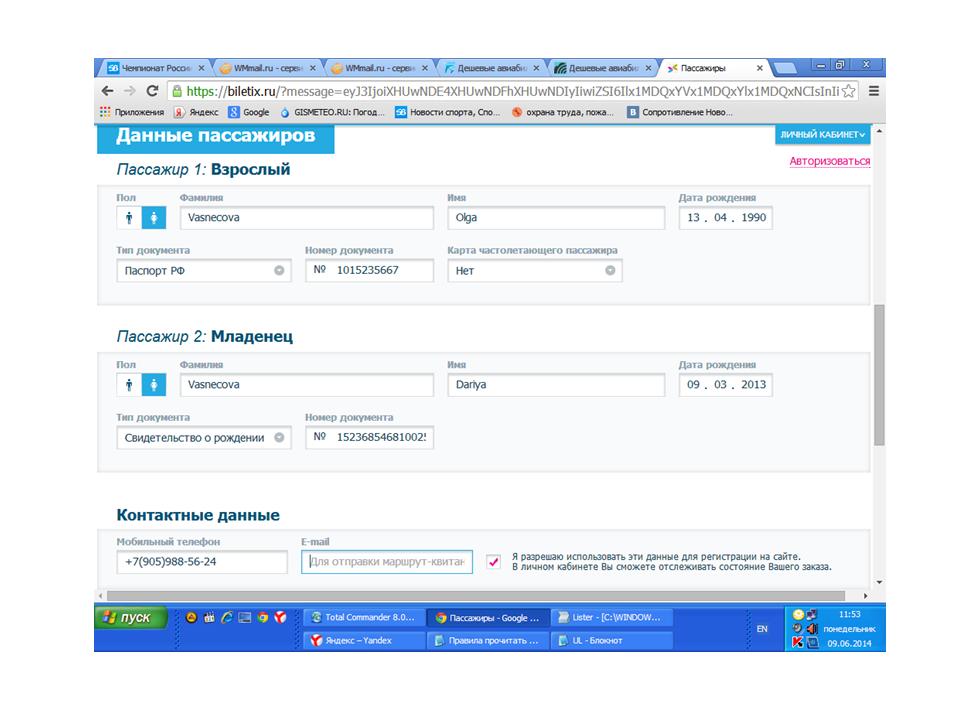The image size is (960, 720).
Task: Click Passenger 1 surname field Vasnecova
Action: pos(307,218)
